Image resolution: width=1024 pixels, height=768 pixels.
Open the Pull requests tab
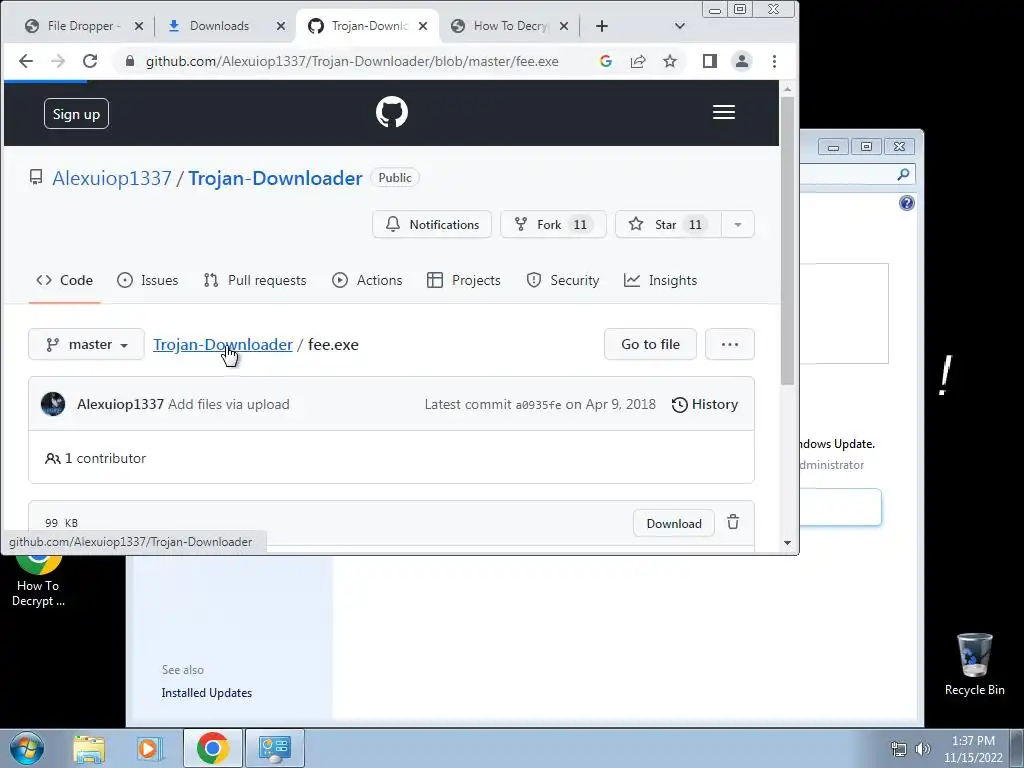click(255, 280)
